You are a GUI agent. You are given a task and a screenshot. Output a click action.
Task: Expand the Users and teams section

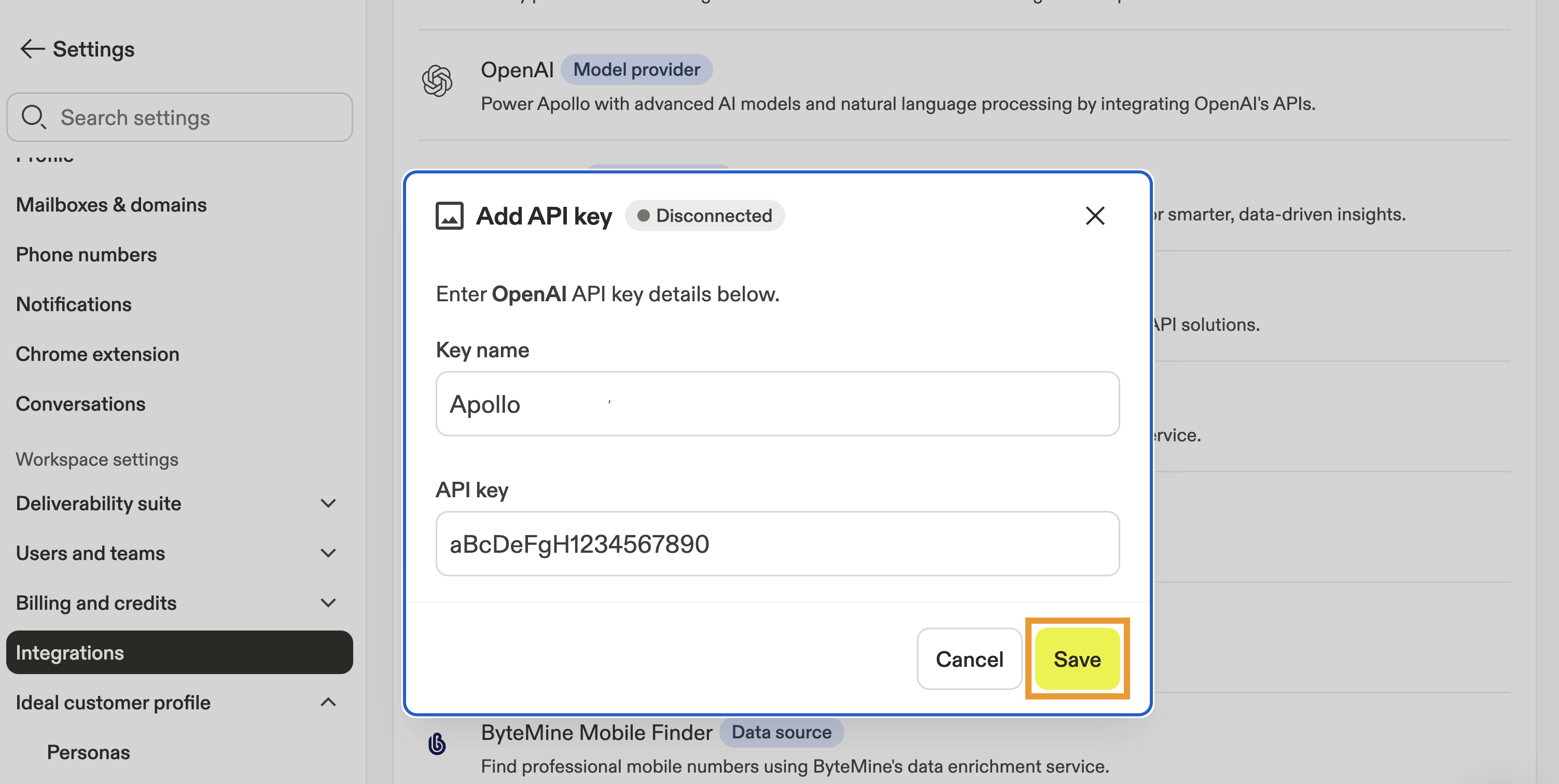pos(327,553)
